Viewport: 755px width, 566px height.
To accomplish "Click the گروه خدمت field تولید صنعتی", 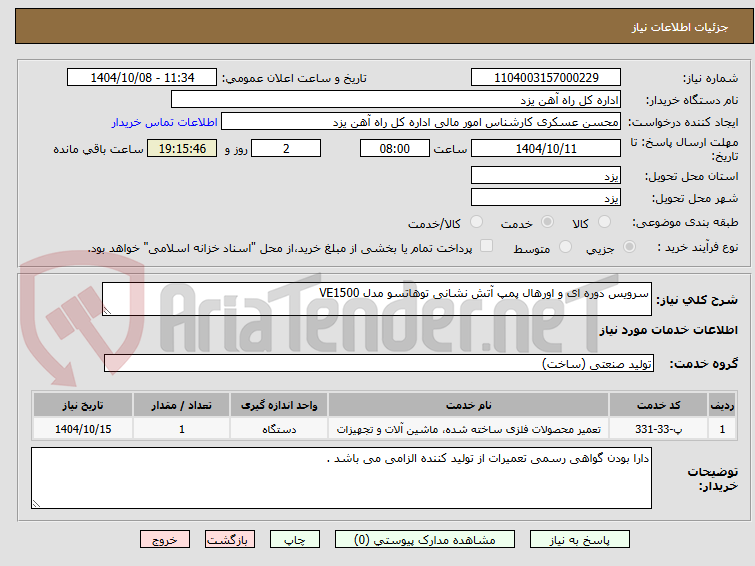I will coord(379,363).
